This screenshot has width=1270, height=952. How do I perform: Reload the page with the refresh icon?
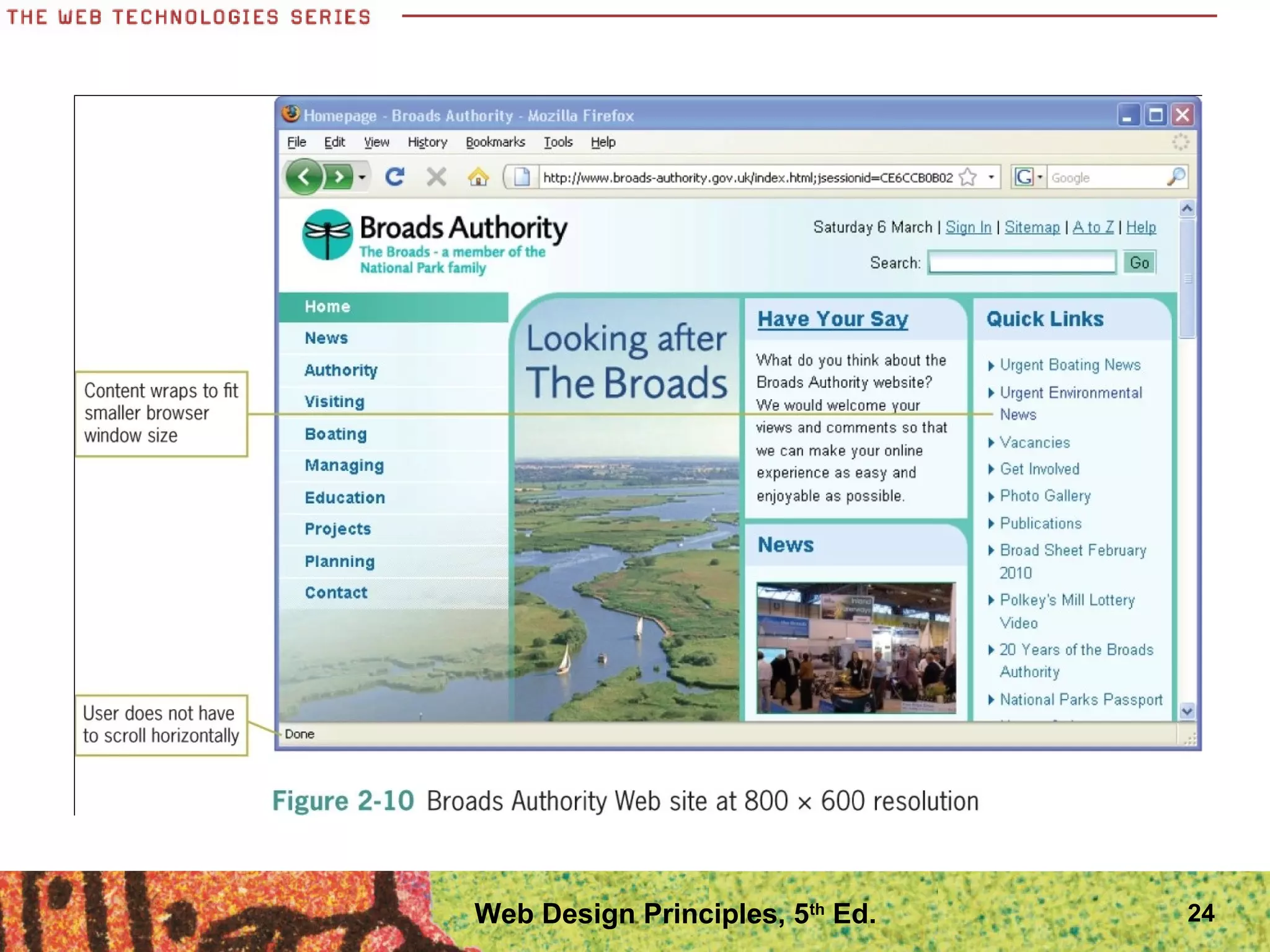tap(394, 177)
